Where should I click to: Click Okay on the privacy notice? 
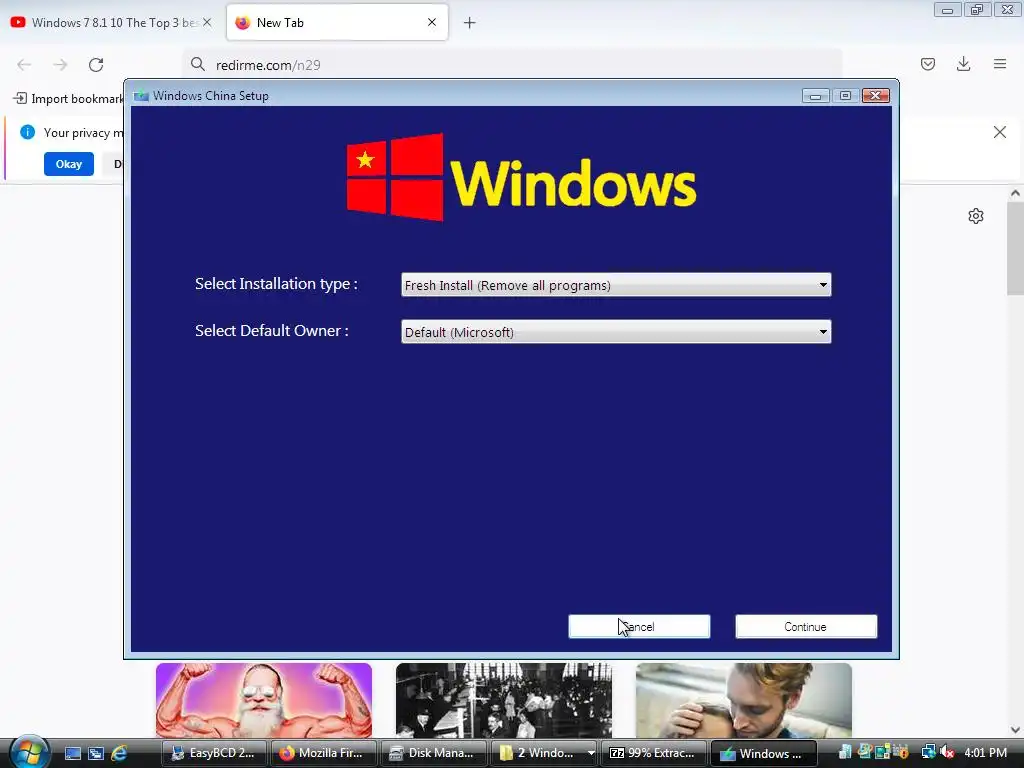(69, 164)
